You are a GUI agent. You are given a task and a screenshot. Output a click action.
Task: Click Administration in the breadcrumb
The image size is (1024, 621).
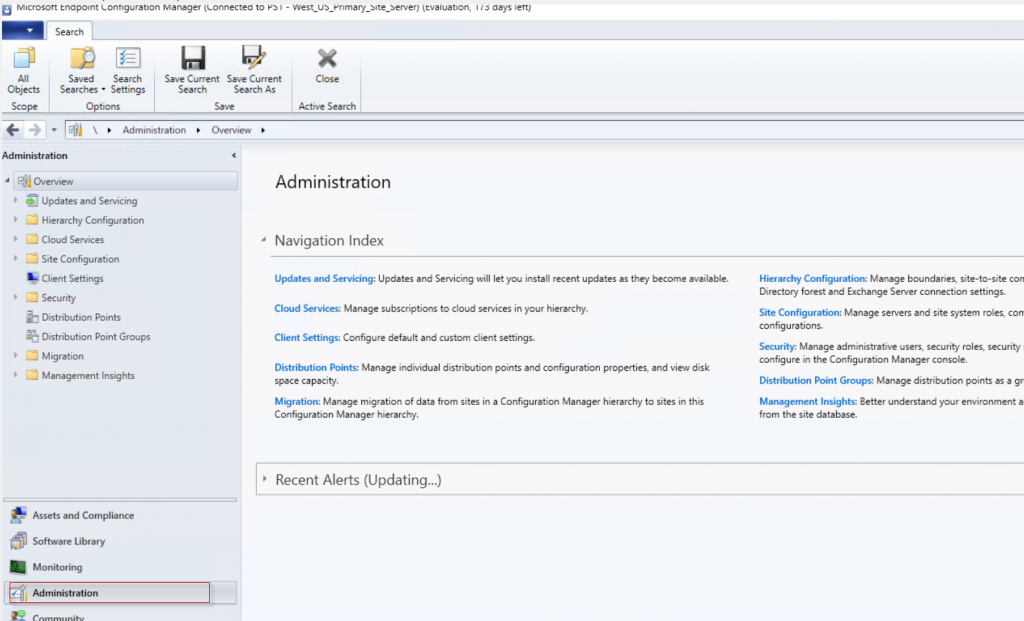pos(154,130)
